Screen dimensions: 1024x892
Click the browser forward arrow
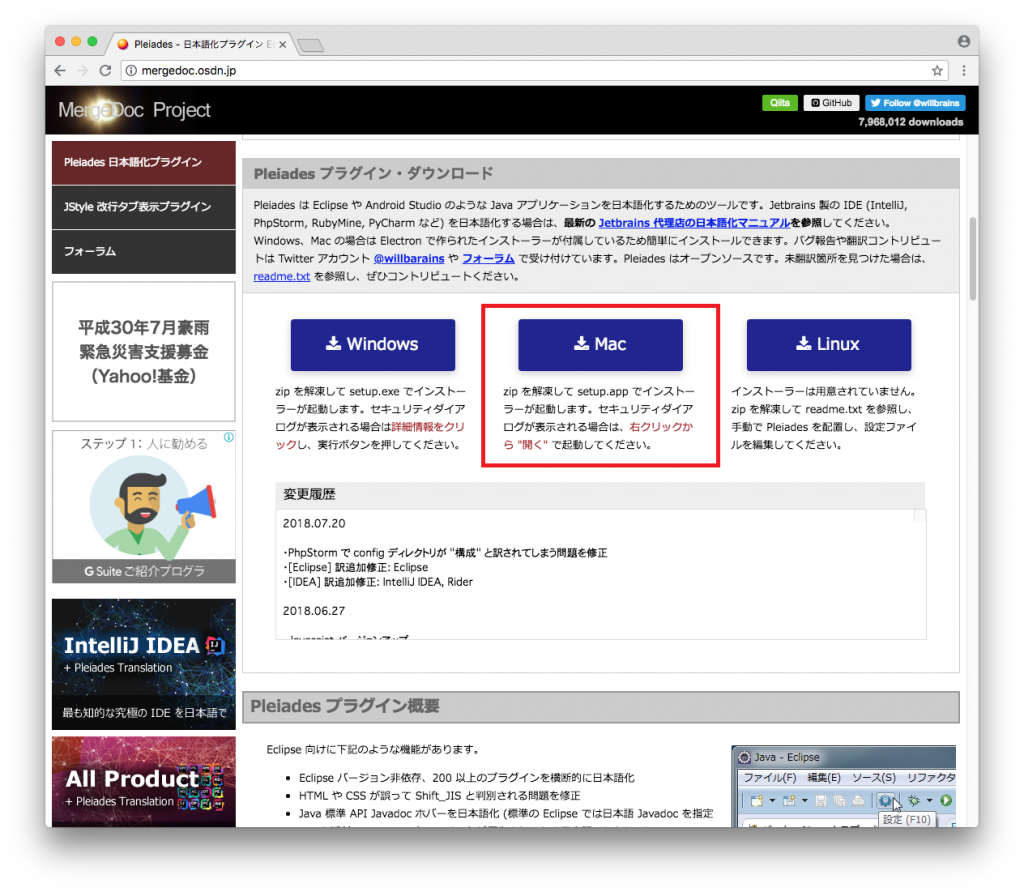[x=84, y=70]
